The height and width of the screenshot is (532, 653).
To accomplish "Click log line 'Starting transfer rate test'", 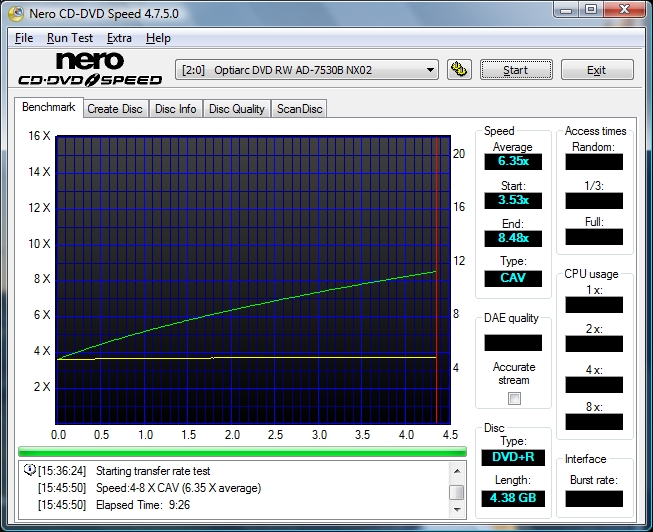I will tap(153, 471).
